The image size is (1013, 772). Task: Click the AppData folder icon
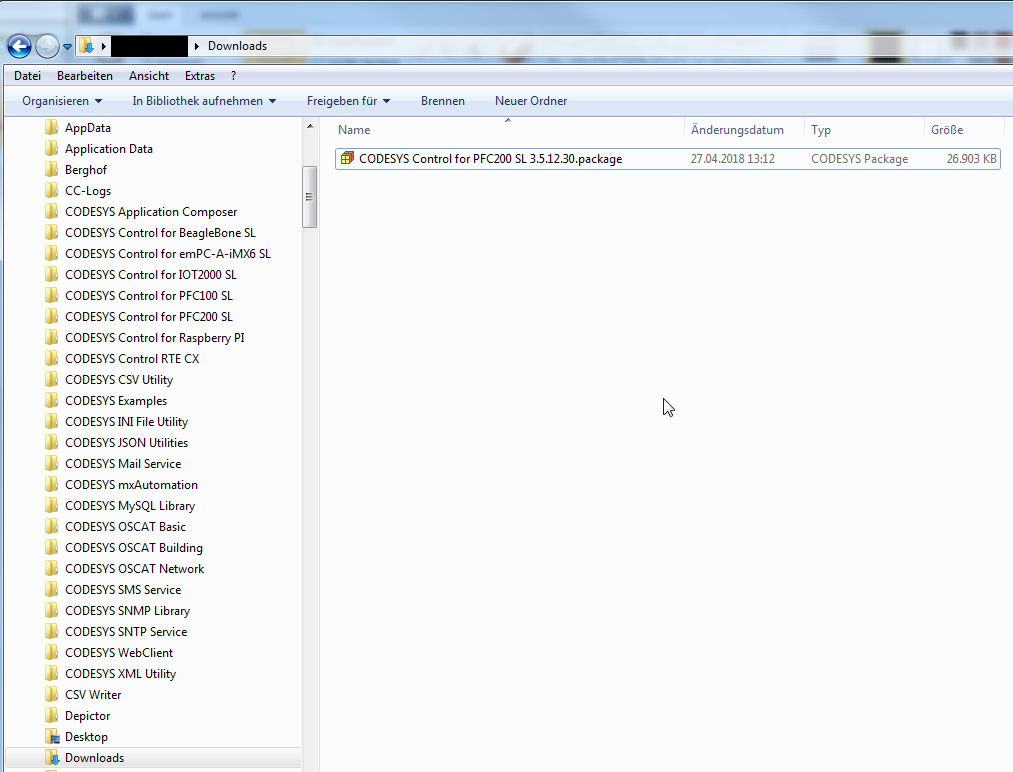coord(52,128)
